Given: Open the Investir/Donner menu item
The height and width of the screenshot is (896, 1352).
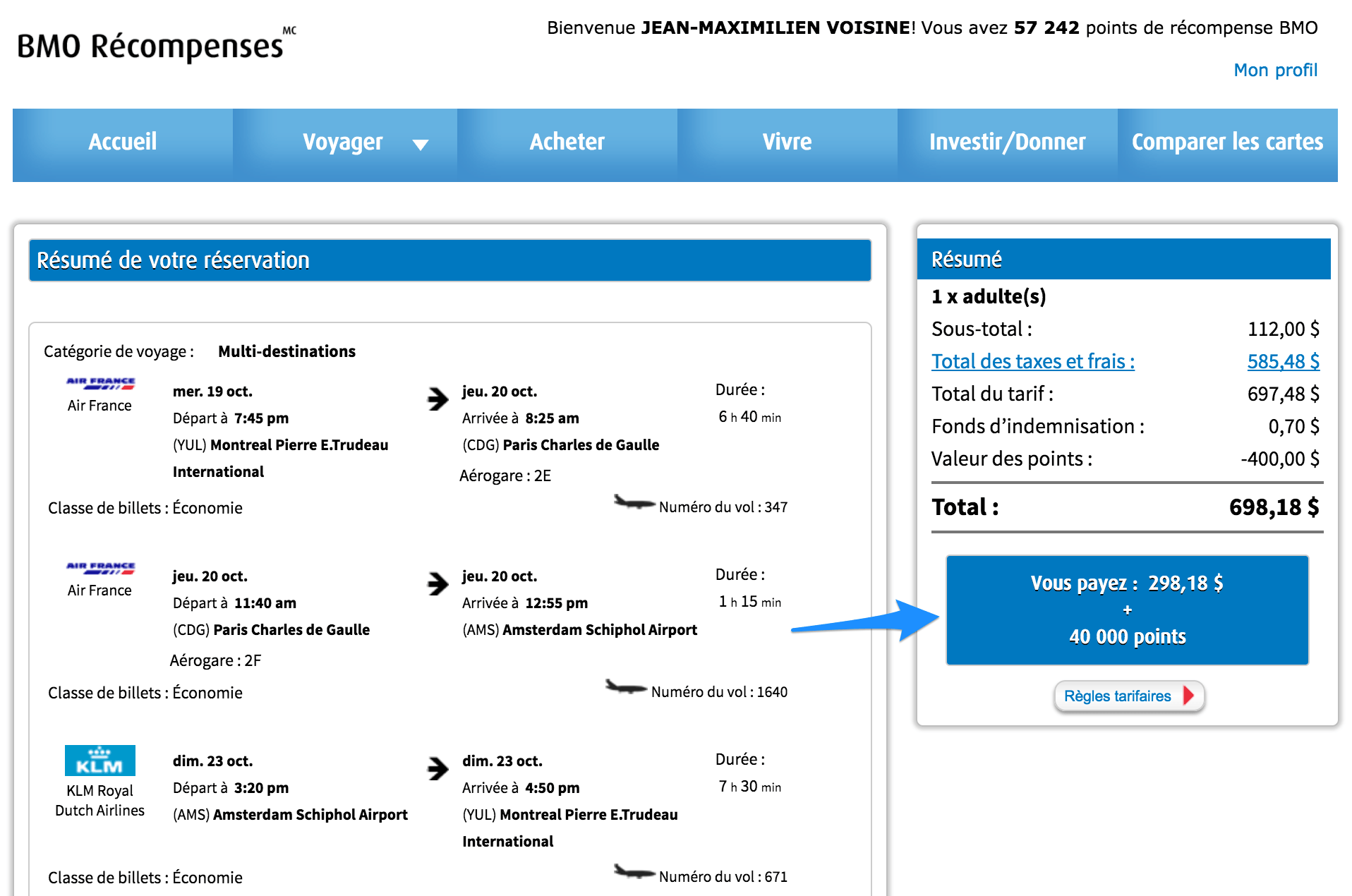Looking at the screenshot, I should (1007, 143).
